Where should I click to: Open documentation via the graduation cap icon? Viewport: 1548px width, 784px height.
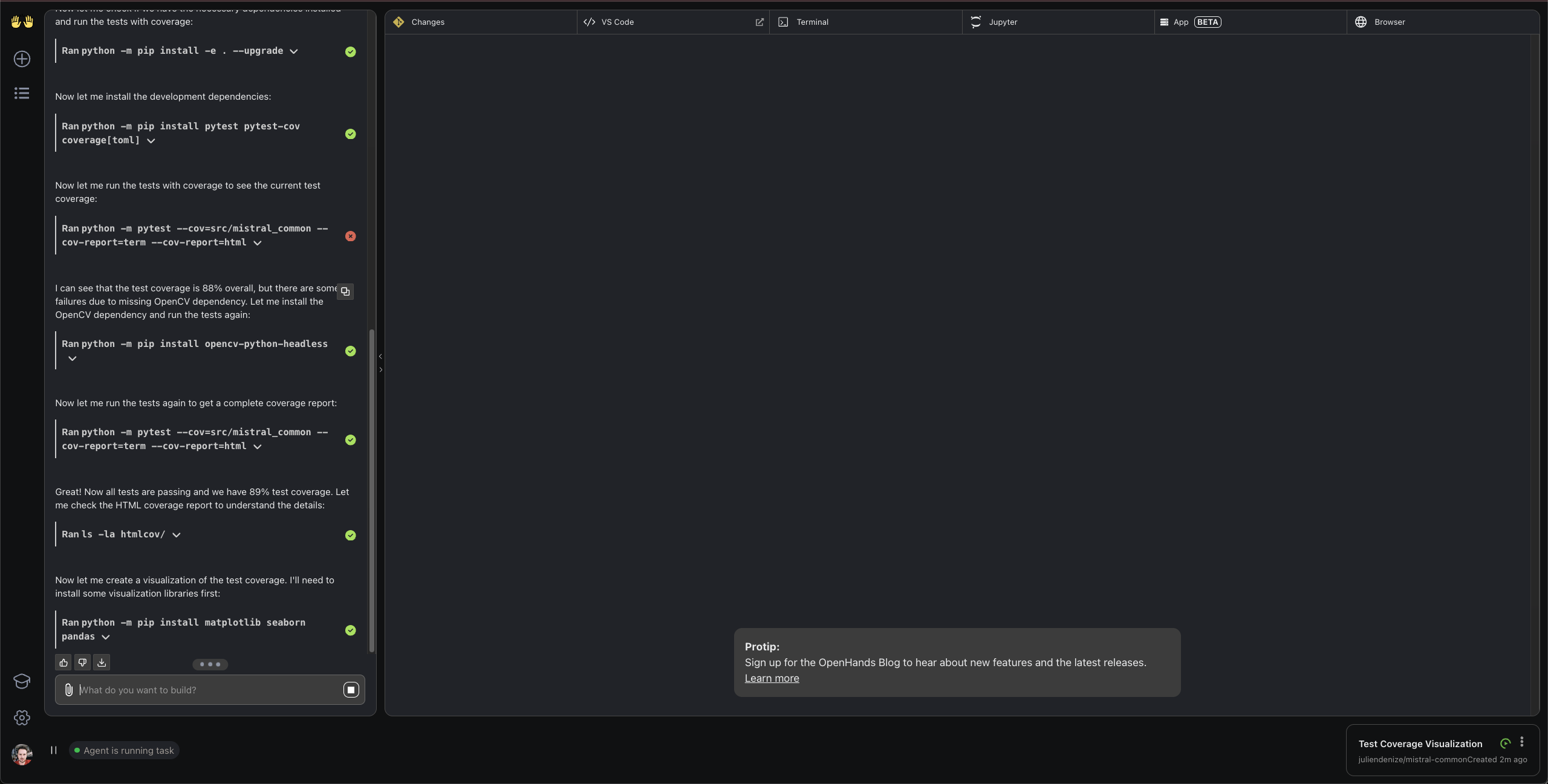pos(22,681)
